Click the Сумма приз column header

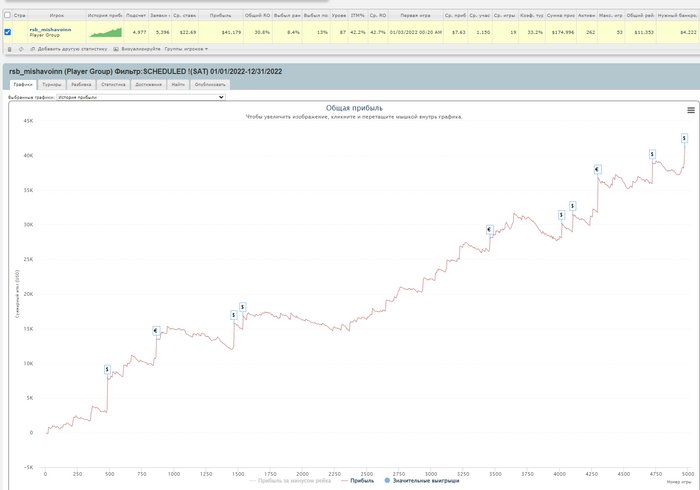(x=561, y=15)
